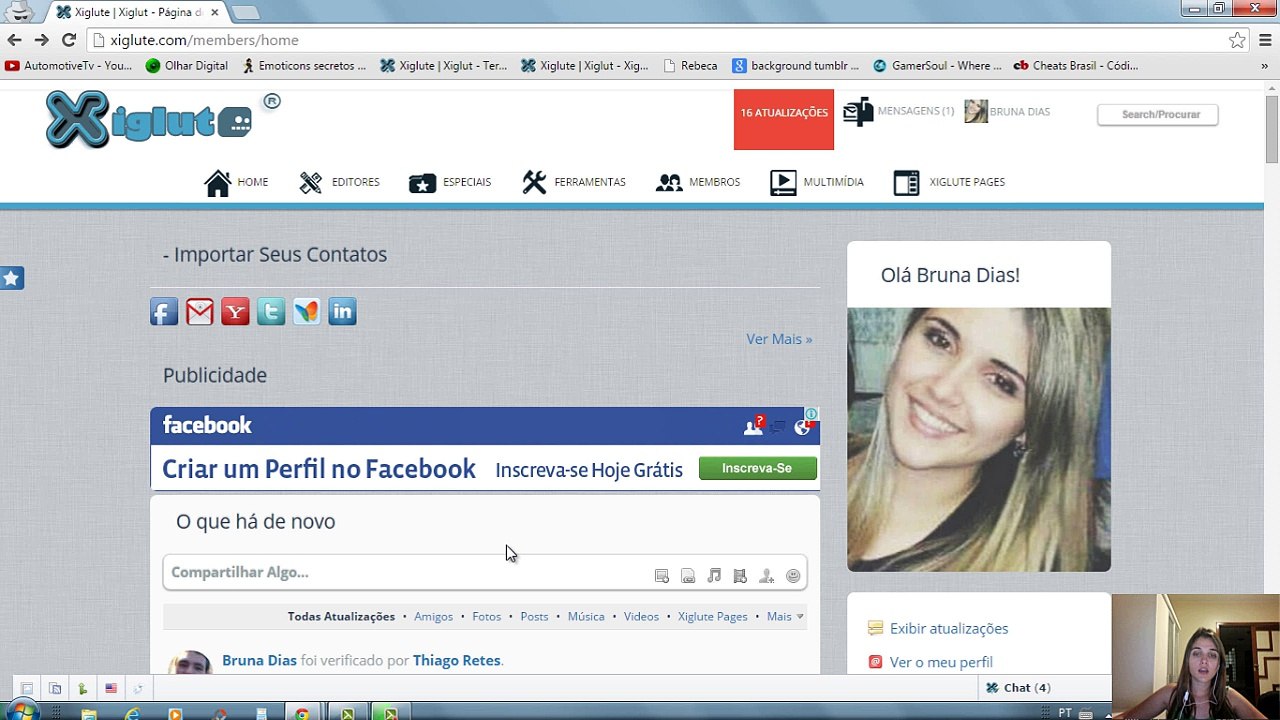This screenshot has height=720, width=1280.
Task: Filter feed by Posts
Action: [534, 616]
